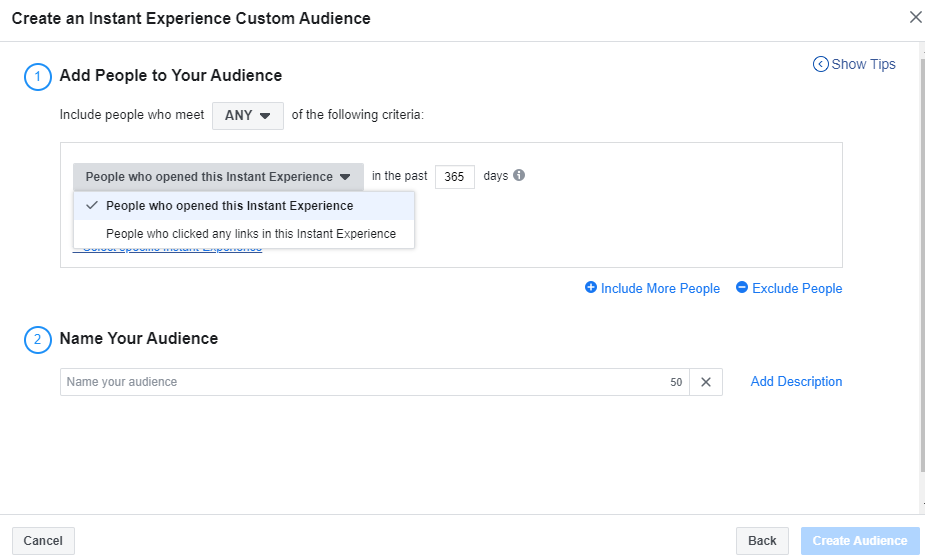The width and height of the screenshot is (925, 558).
Task: Collapse the People who opened dropdown
Action: pos(218,177)
